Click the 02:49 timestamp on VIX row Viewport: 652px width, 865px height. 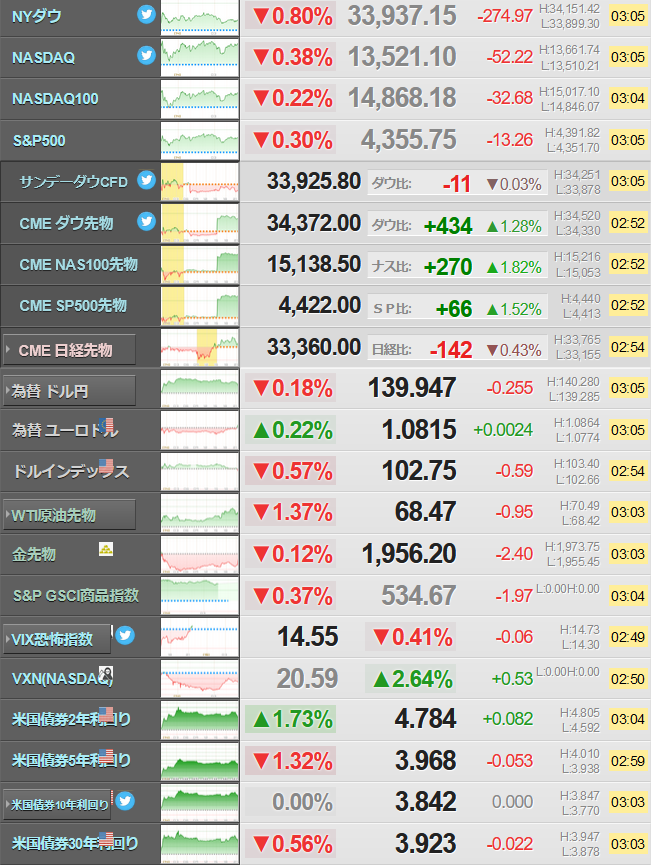pos(628,637)
